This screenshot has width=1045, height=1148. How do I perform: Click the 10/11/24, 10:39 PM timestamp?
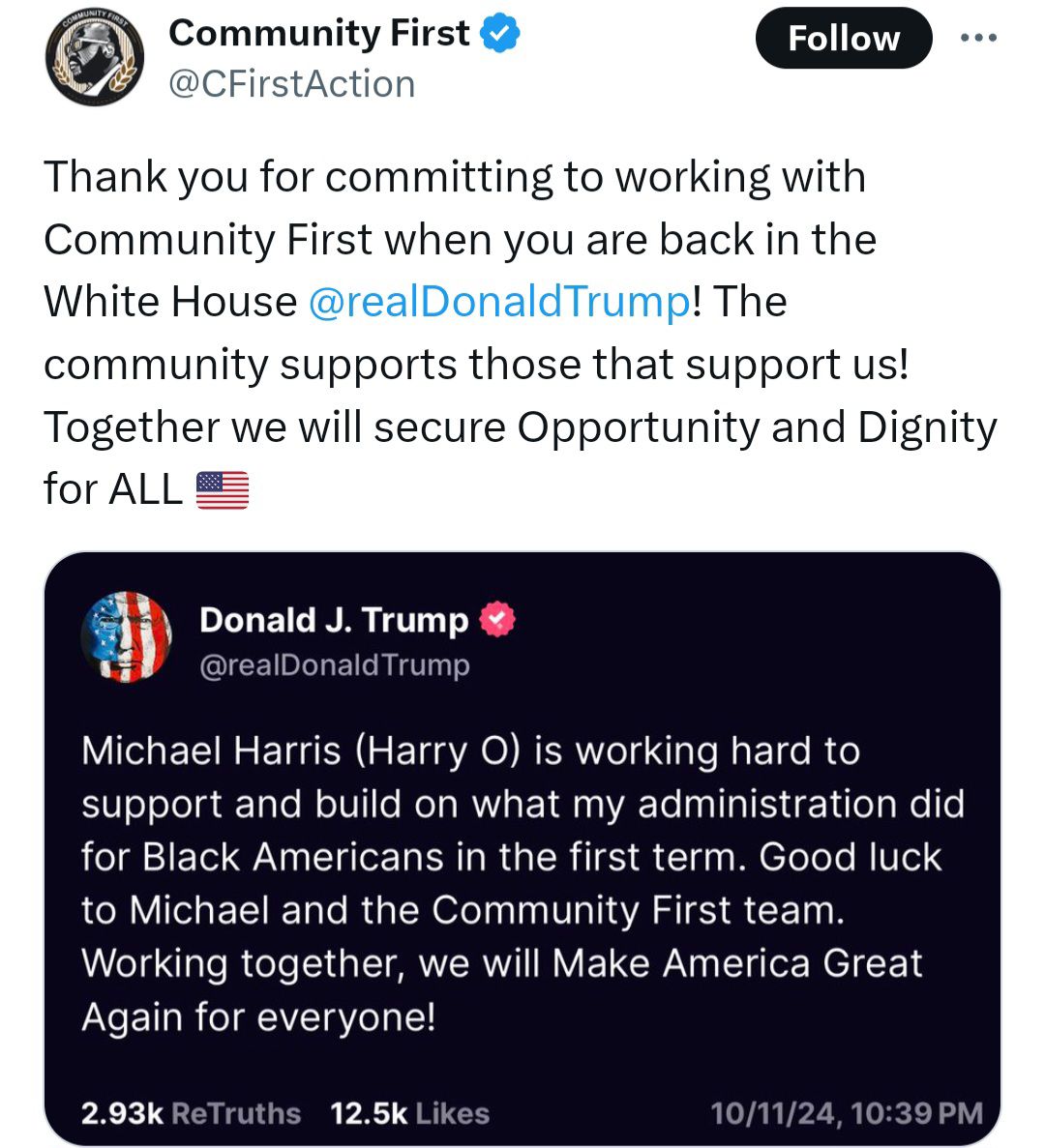(x=847, y=1113)
